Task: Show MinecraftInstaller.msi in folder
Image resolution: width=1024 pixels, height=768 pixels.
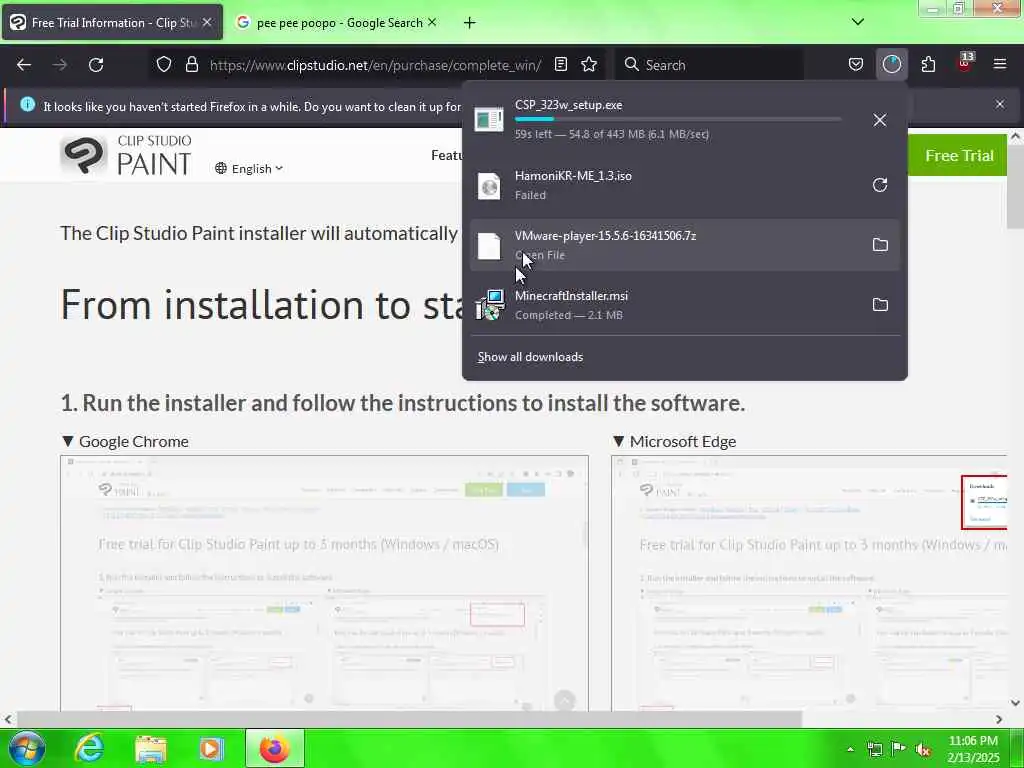Action: click(880, 305)
